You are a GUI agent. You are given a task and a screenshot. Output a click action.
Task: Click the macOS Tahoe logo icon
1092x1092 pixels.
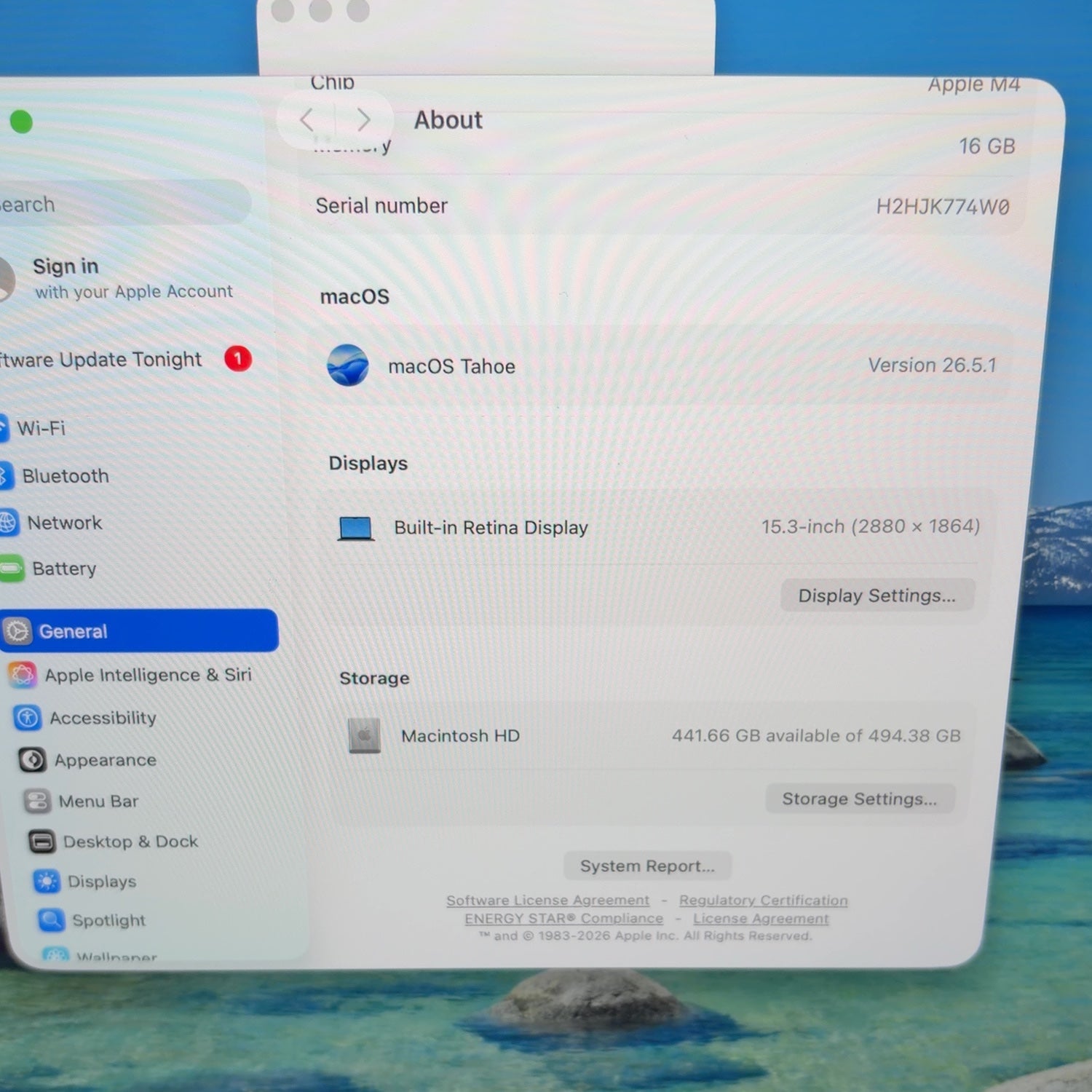(x=348, y=365)
